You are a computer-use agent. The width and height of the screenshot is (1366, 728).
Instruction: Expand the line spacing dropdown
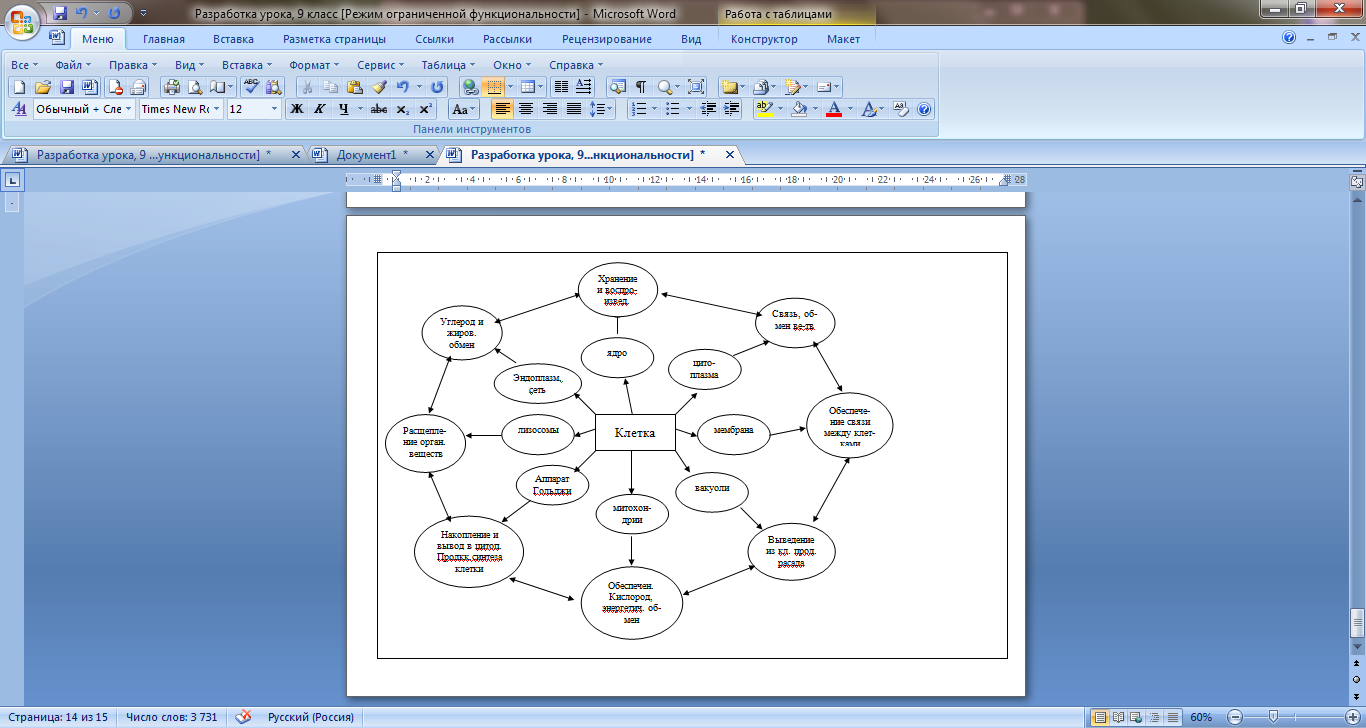coord(610,109)
